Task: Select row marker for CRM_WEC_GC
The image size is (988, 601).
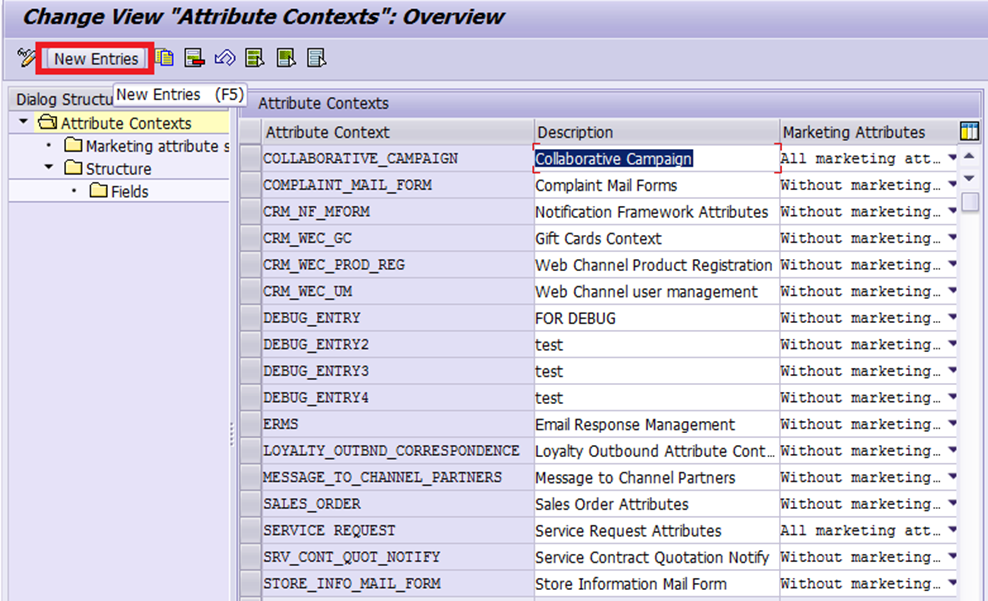Action: pos(250,238)
